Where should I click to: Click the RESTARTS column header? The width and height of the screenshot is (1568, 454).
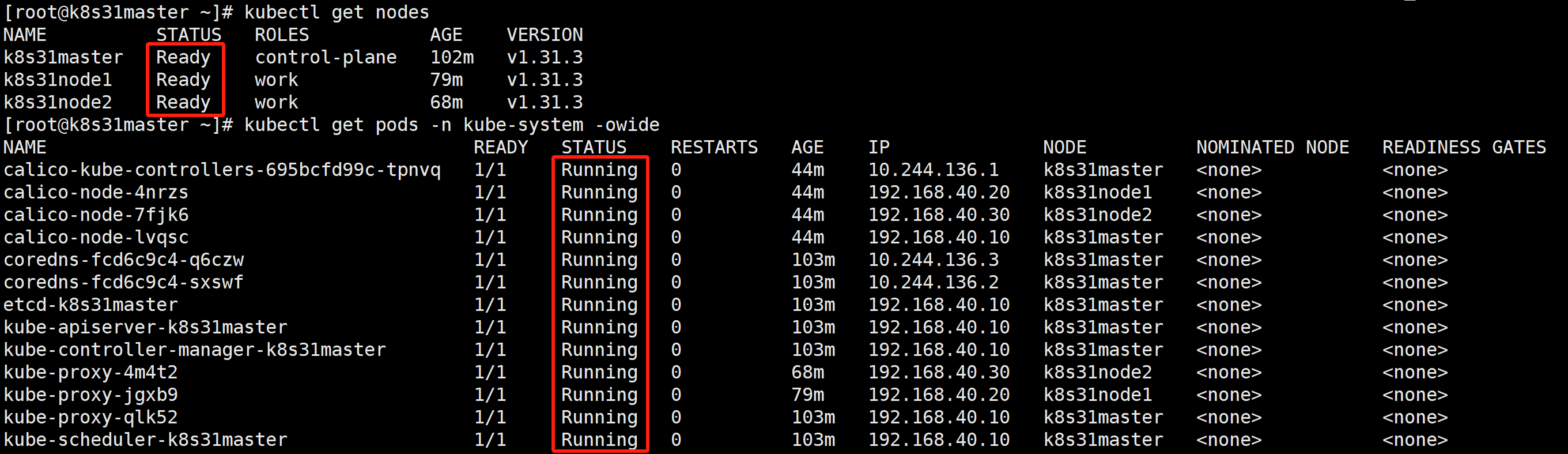pos(715,148)
